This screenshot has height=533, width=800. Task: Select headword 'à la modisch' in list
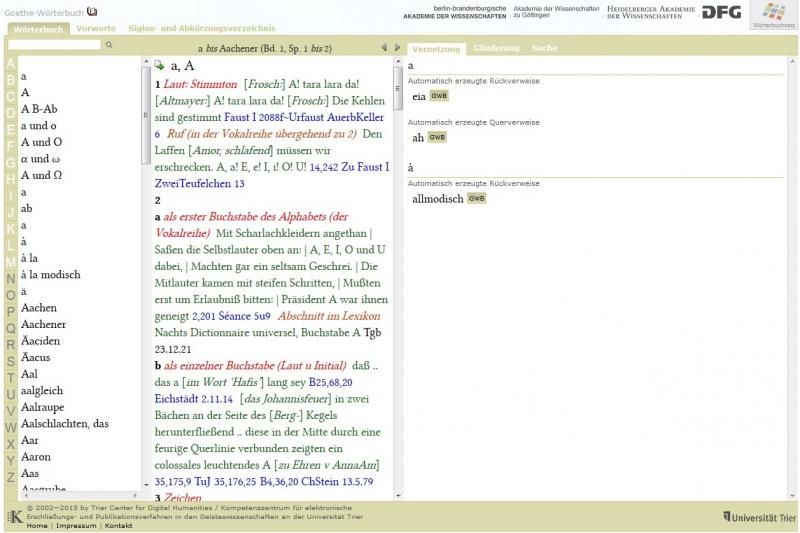[x=51, y=274]
